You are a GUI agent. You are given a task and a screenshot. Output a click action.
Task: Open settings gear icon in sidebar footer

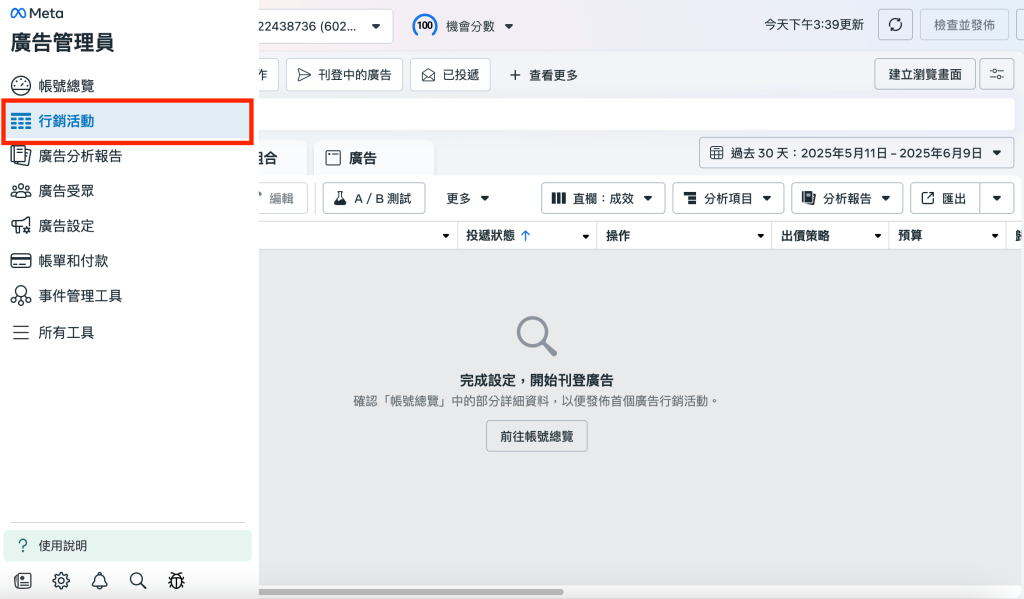(x=61, y=580)
